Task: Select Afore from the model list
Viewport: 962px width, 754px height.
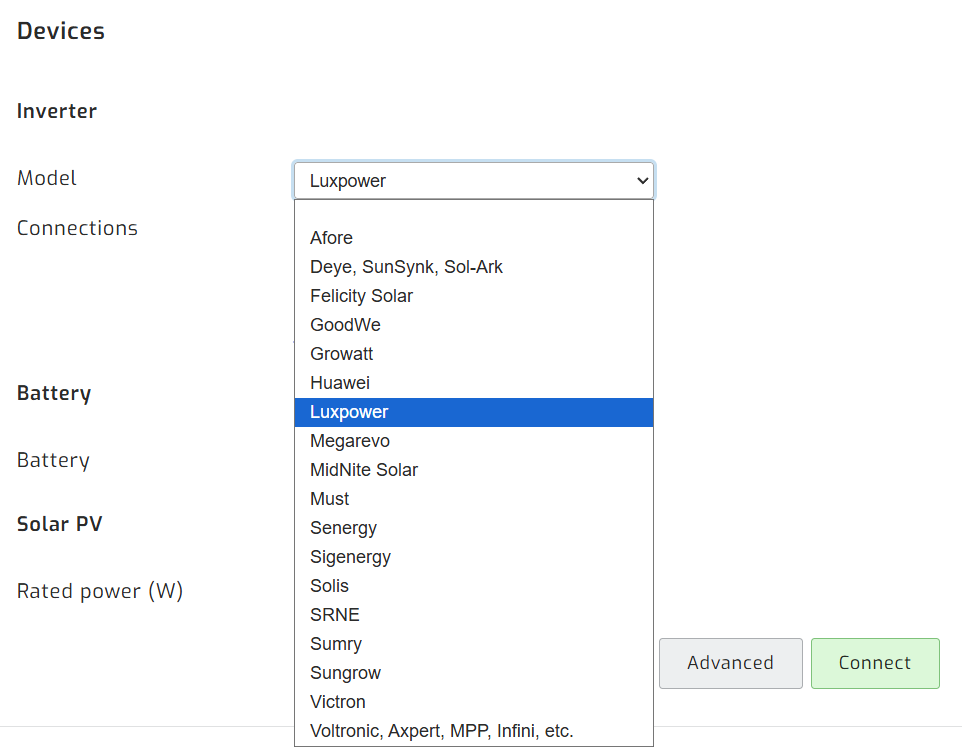Action: pos(332,238)
